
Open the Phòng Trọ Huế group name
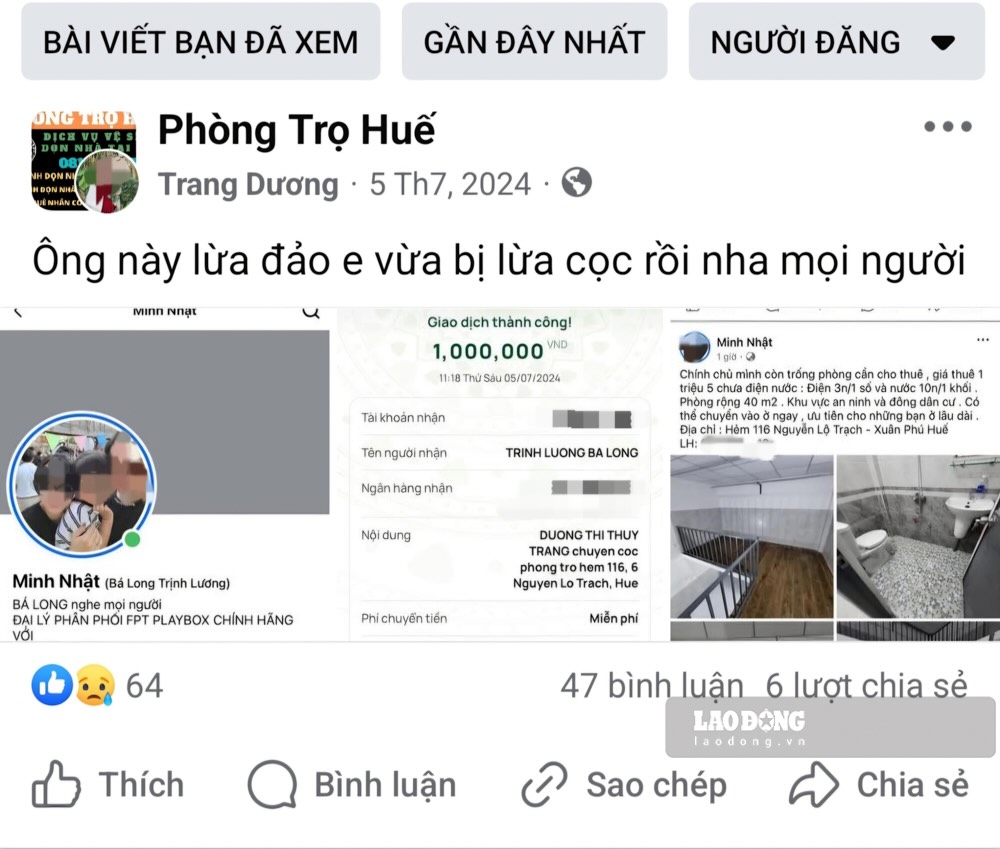[297, 130]
